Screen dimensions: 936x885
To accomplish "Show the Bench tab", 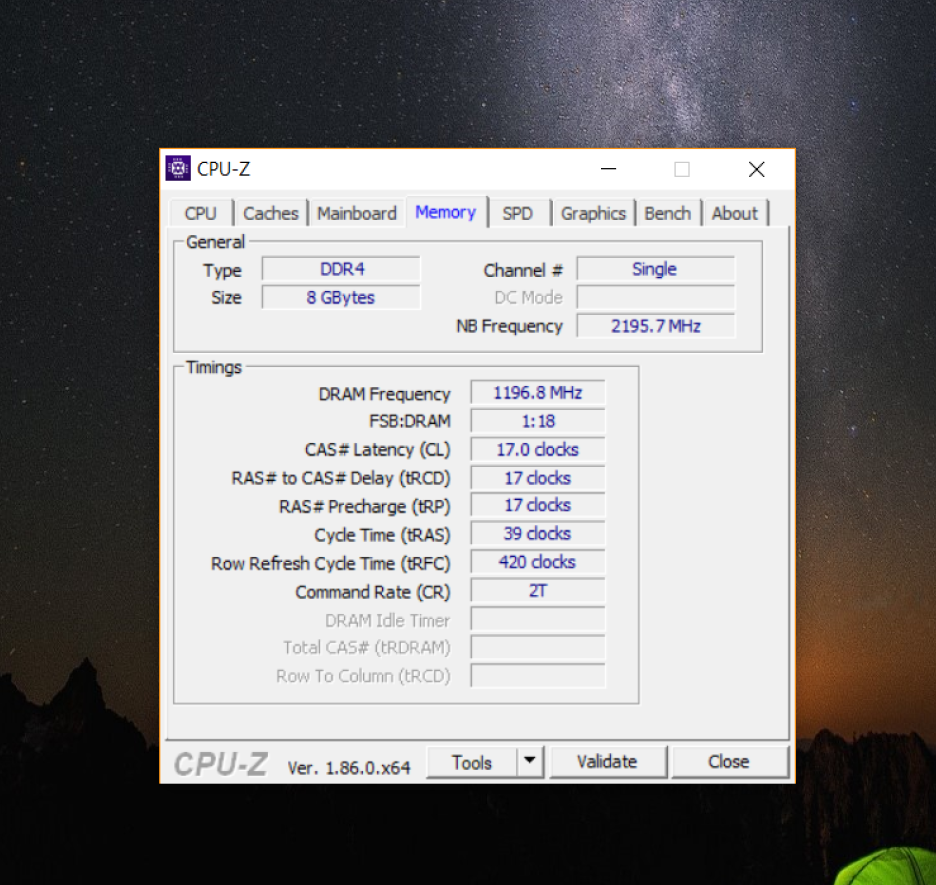I will [667, 213].
